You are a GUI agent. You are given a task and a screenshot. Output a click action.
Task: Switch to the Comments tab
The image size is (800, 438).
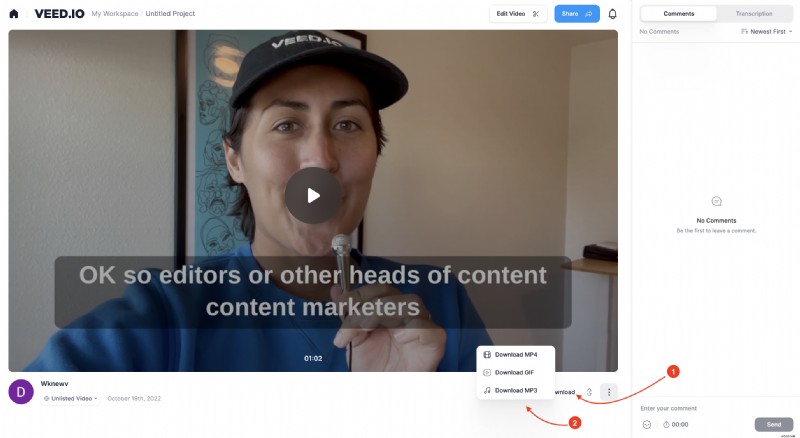[x=679, y=14]
